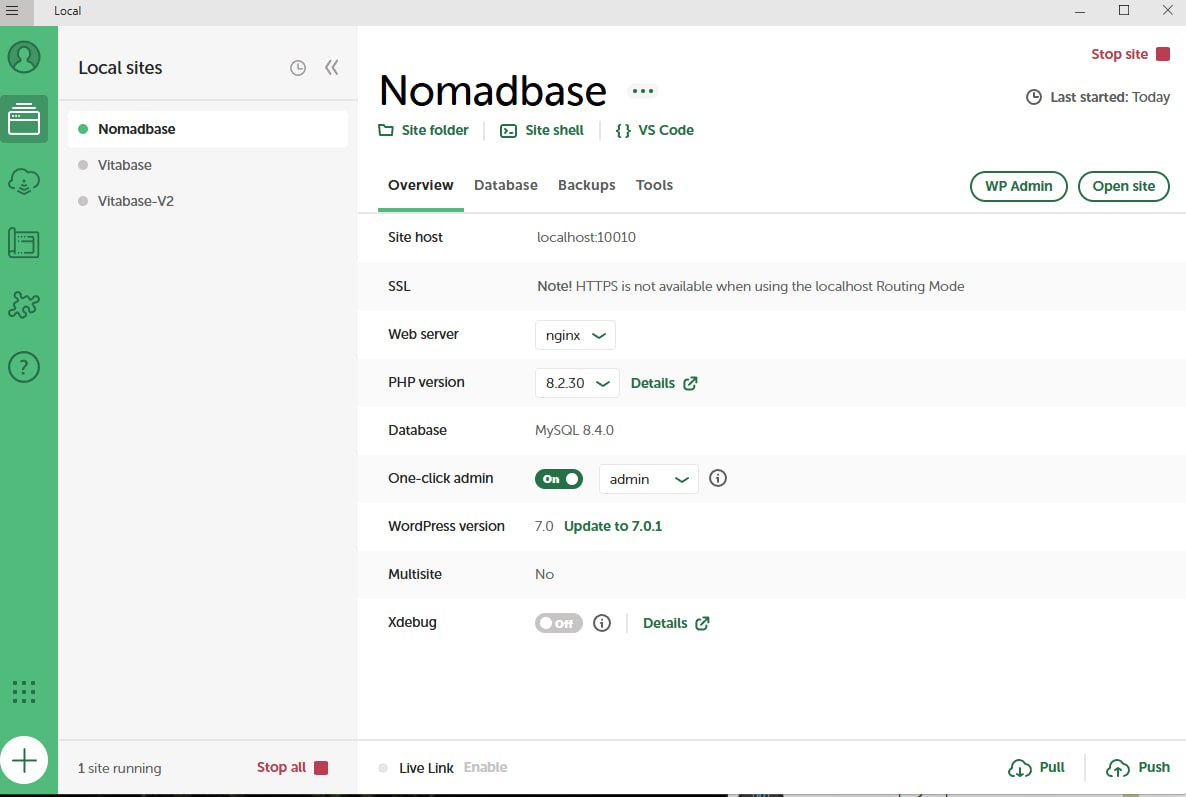
Task: Select the Vitabase-V2 site in list
Action: click(136, 201)
